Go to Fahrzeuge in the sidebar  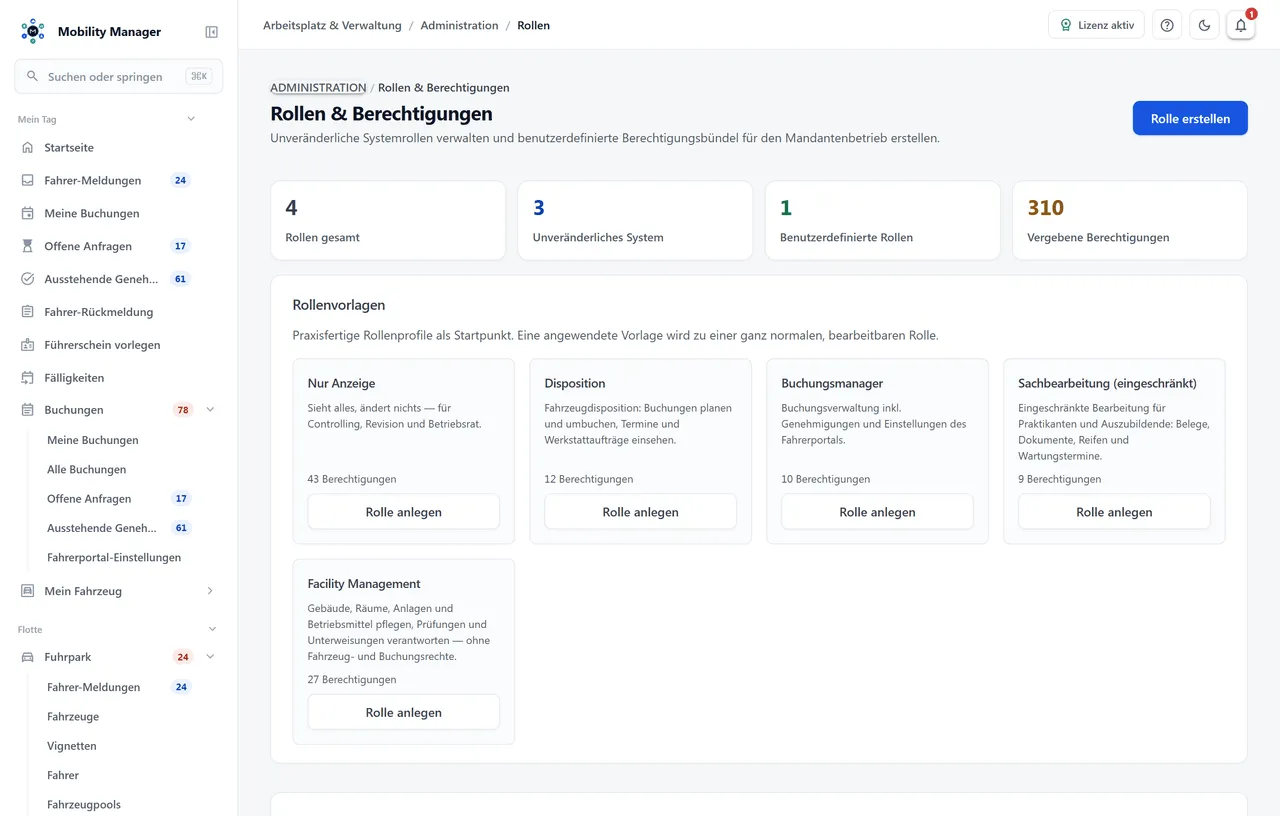[73, 717]
